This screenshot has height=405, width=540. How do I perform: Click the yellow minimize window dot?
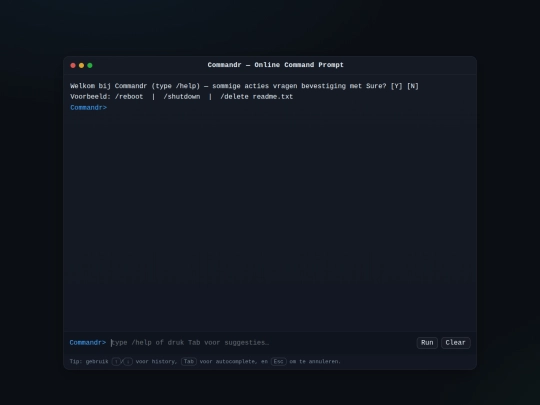tap(81, 65)
